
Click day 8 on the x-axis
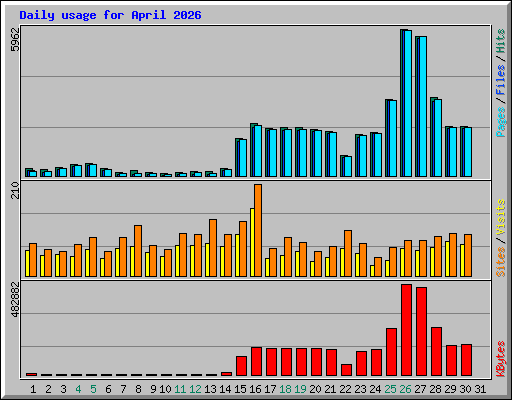pyautogui.click(x=138, y=389)
